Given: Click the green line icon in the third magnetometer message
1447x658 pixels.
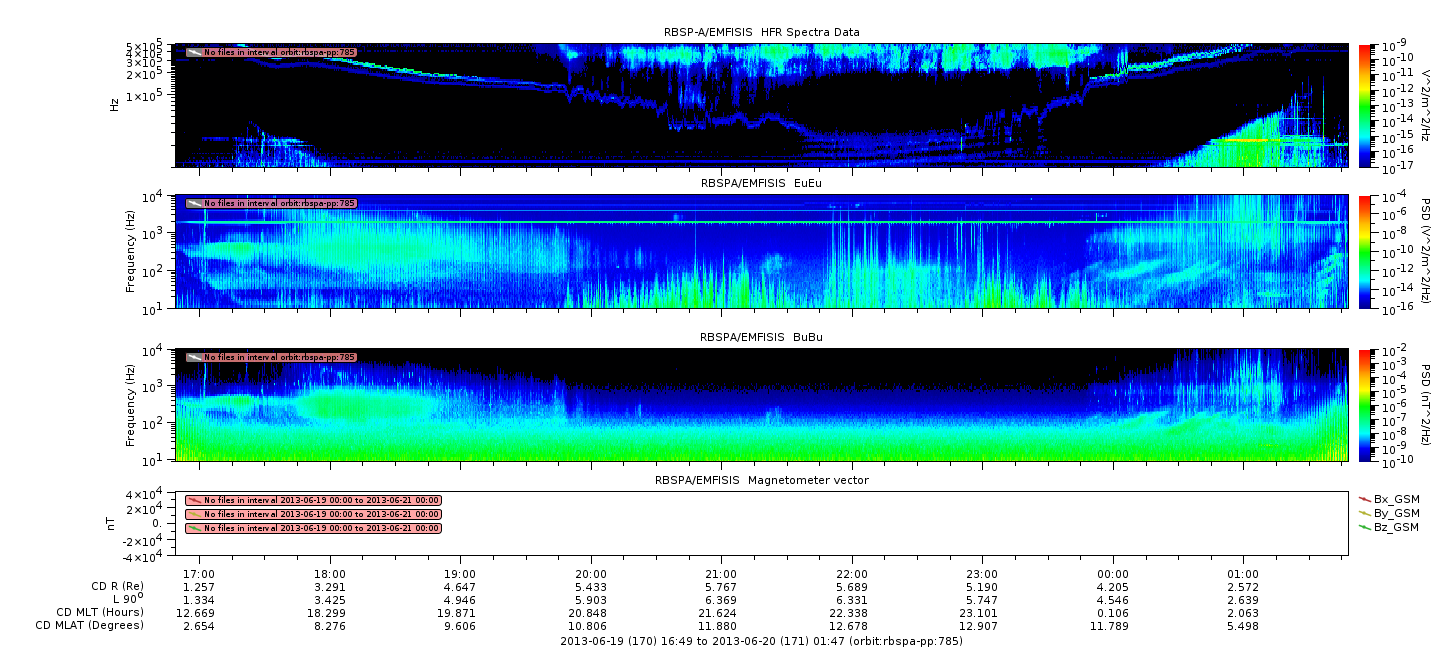Looking at the screenshot, I should (195, 528).
